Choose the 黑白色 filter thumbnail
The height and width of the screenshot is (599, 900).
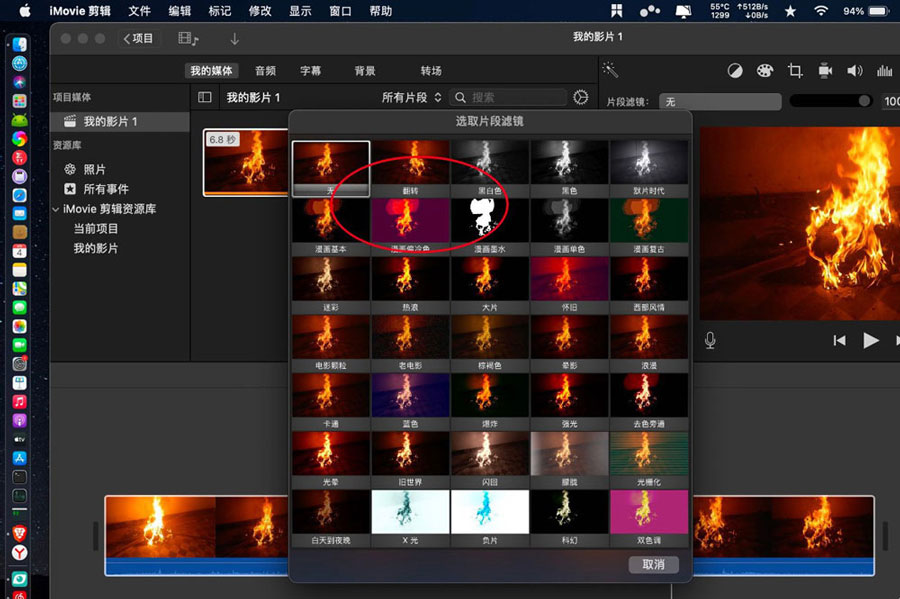(490, 168)
